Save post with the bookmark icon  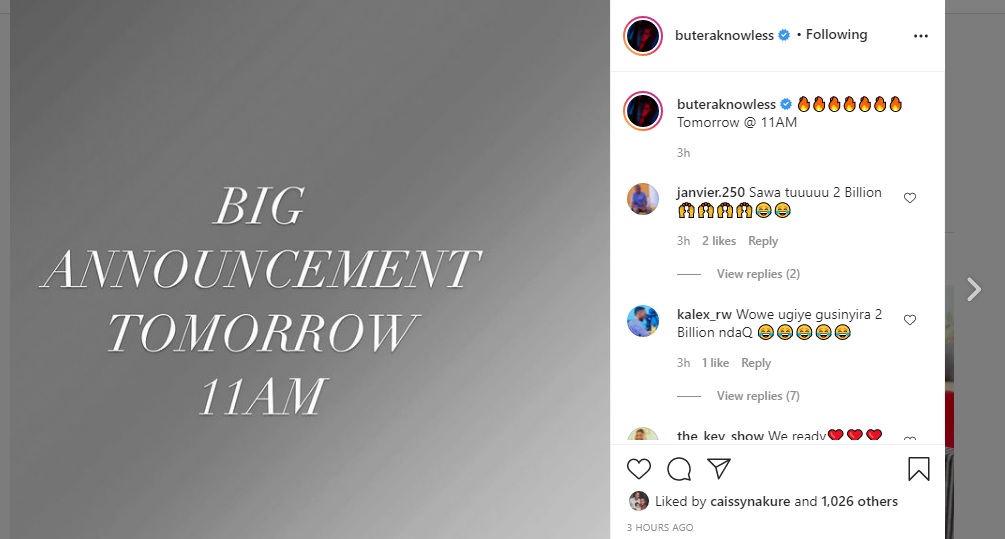[x=918, y=469]
